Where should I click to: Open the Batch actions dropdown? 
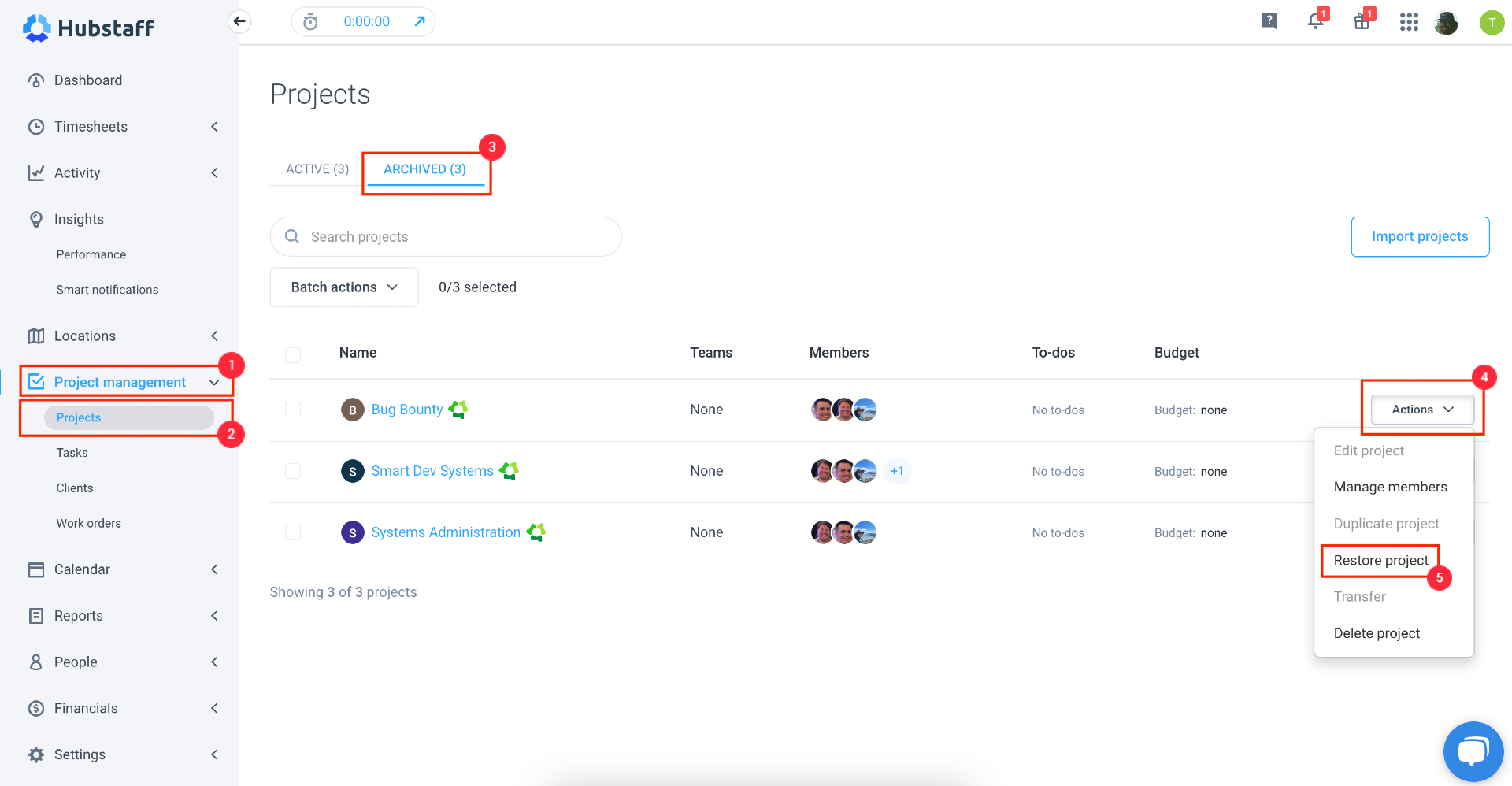coord(344,287)
